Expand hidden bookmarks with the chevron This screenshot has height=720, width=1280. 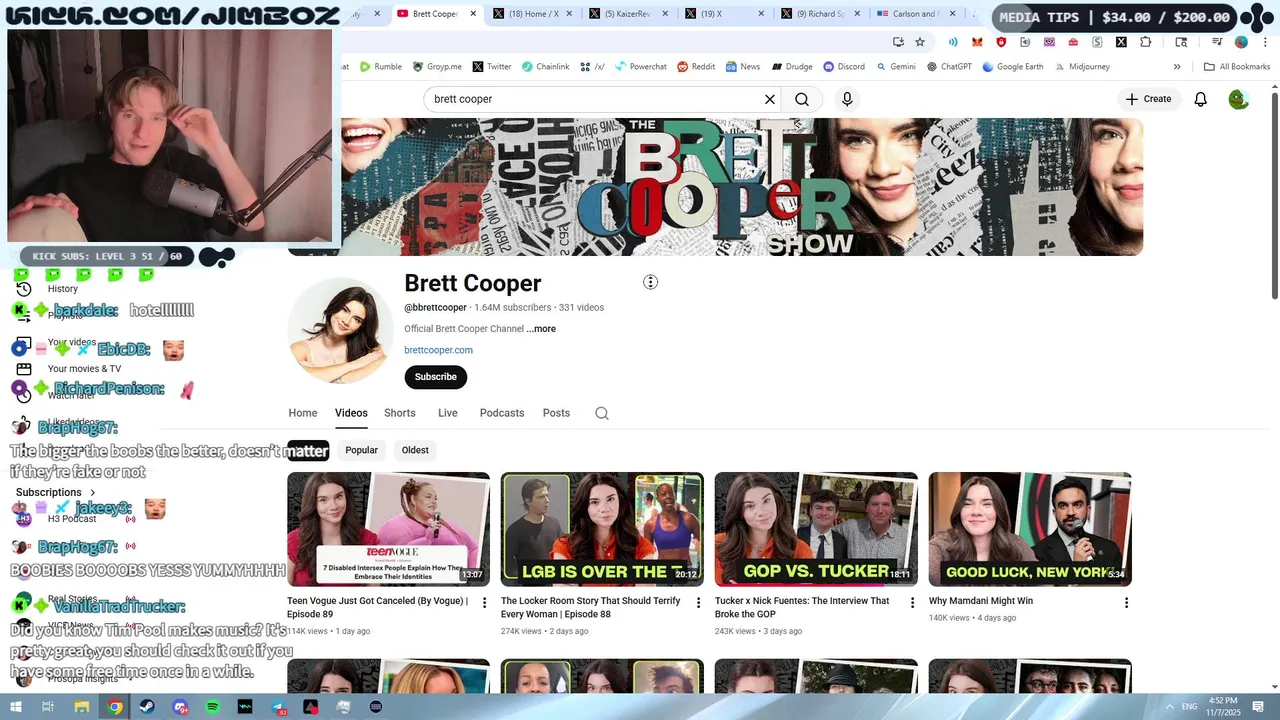[x=1177, y=67]
